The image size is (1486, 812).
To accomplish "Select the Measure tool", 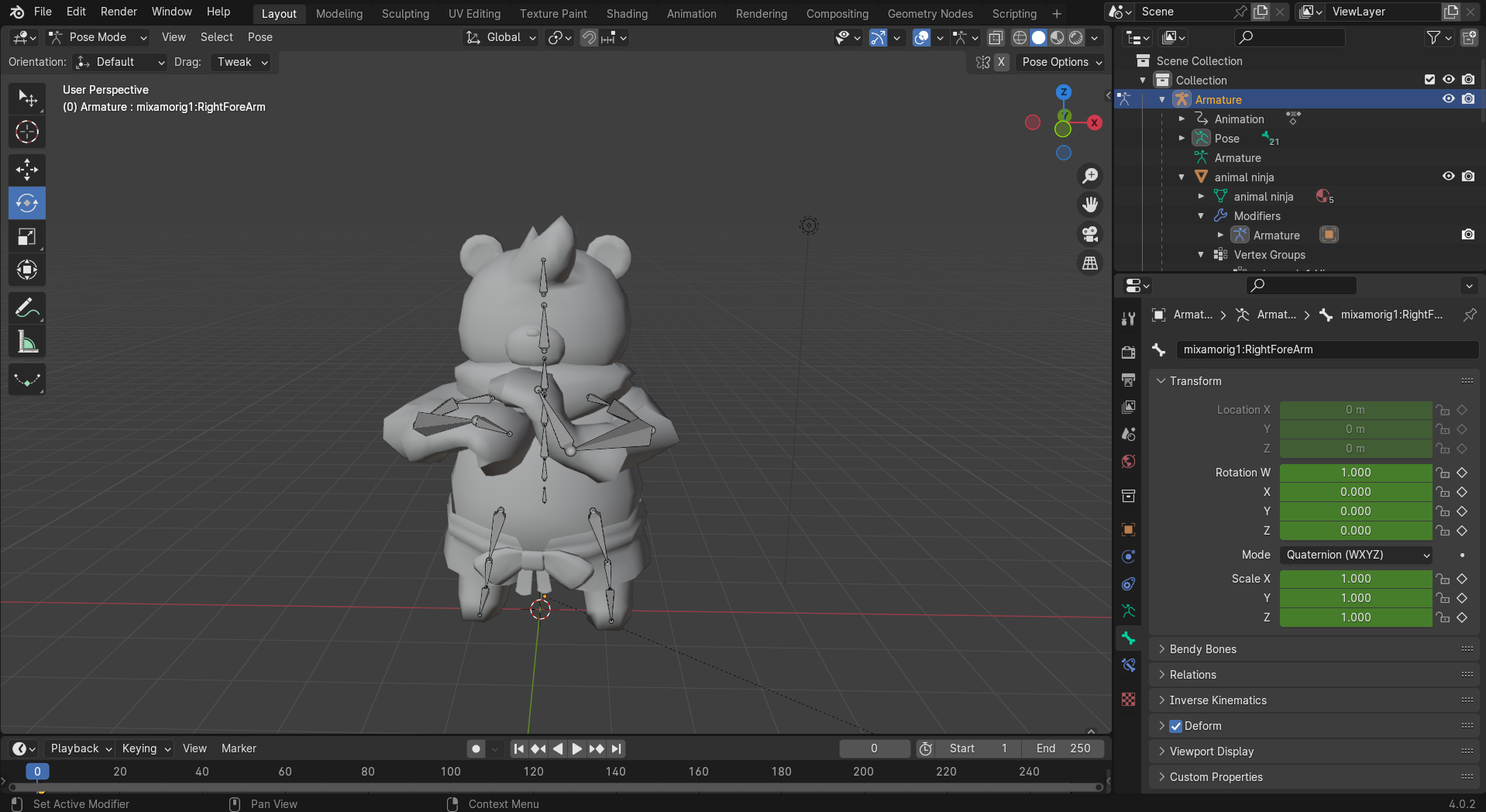I will [27, 342].
